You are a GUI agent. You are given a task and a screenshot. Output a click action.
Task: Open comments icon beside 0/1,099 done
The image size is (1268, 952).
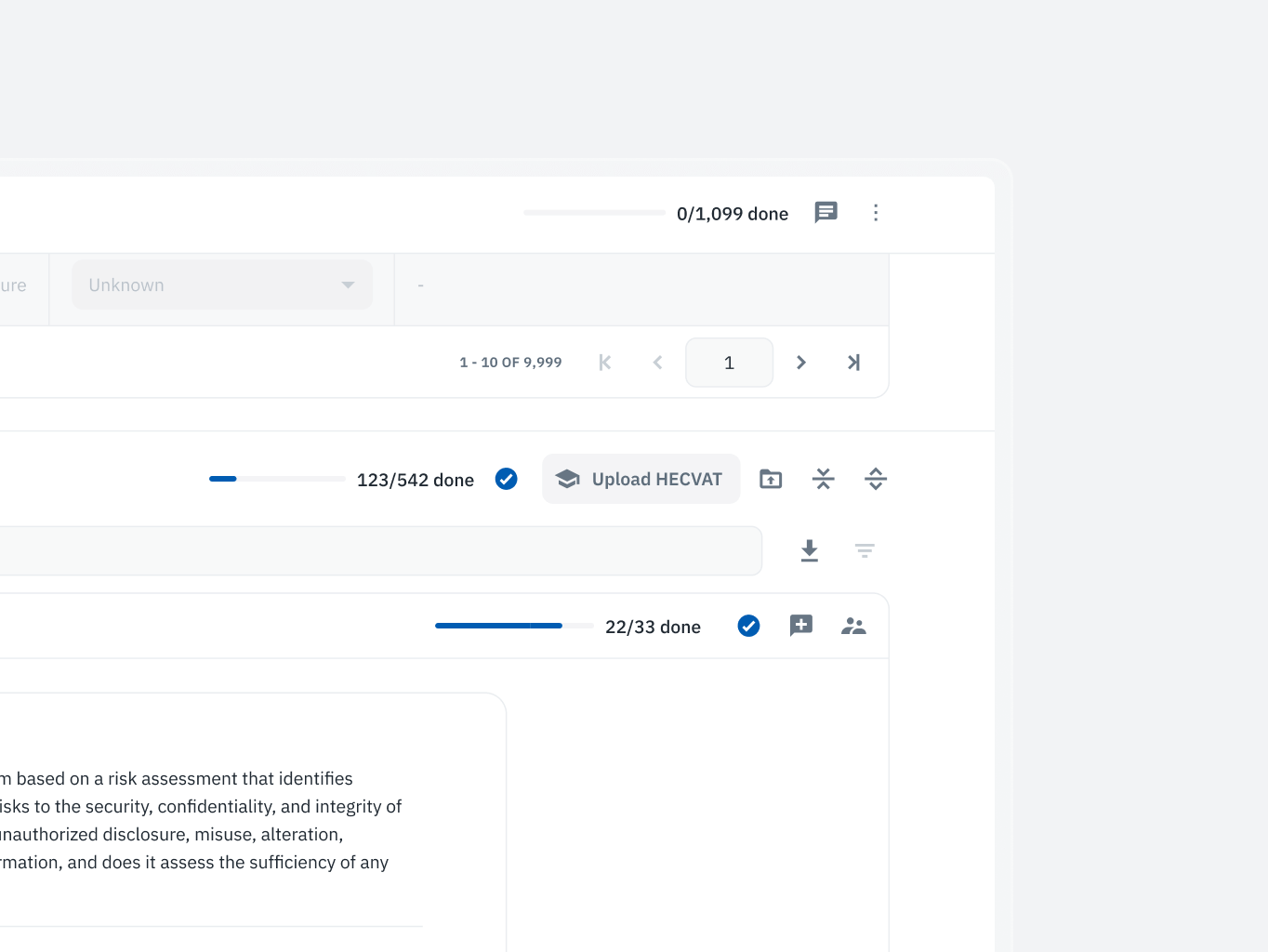point(826,213)
